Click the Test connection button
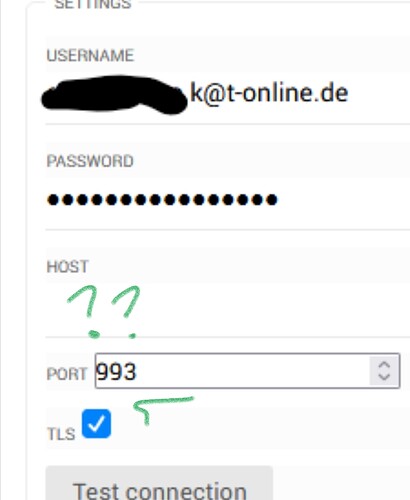Viewport: 410px width, 500px height. pyautogui.click(x=159, y=483)
